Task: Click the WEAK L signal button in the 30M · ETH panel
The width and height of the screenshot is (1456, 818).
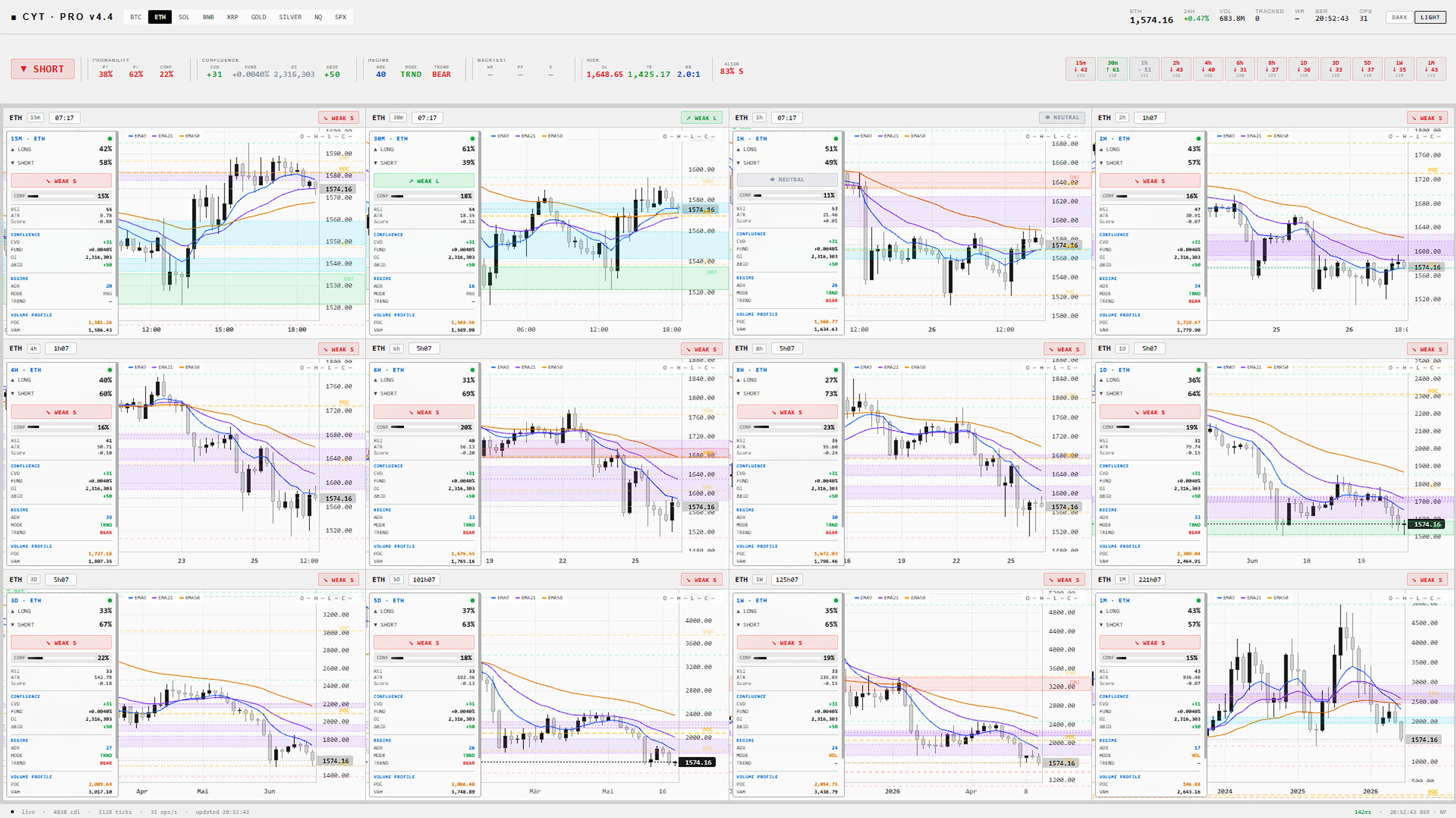Action: 424,181
